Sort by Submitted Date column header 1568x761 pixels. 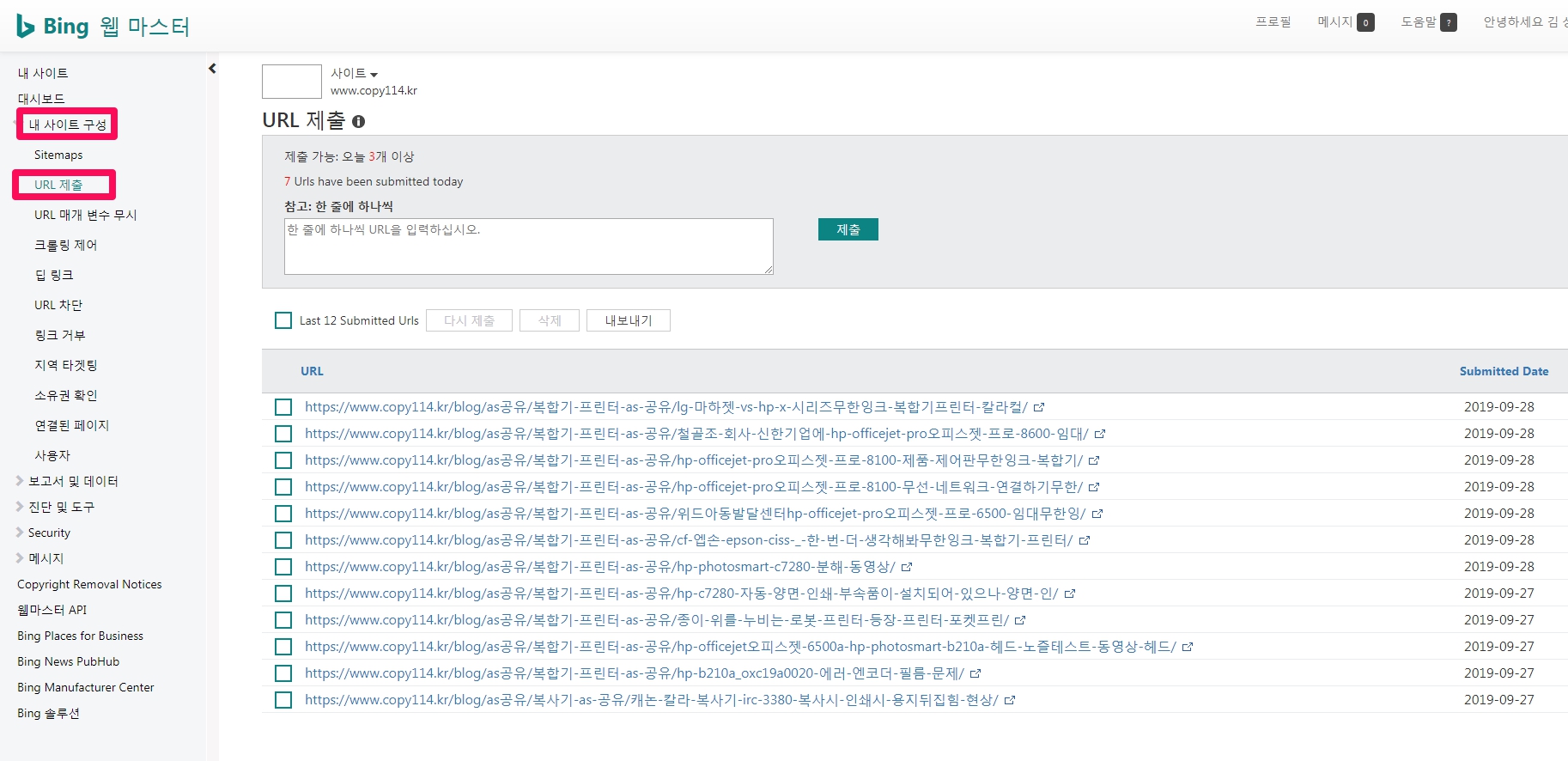pos(1504,371)
